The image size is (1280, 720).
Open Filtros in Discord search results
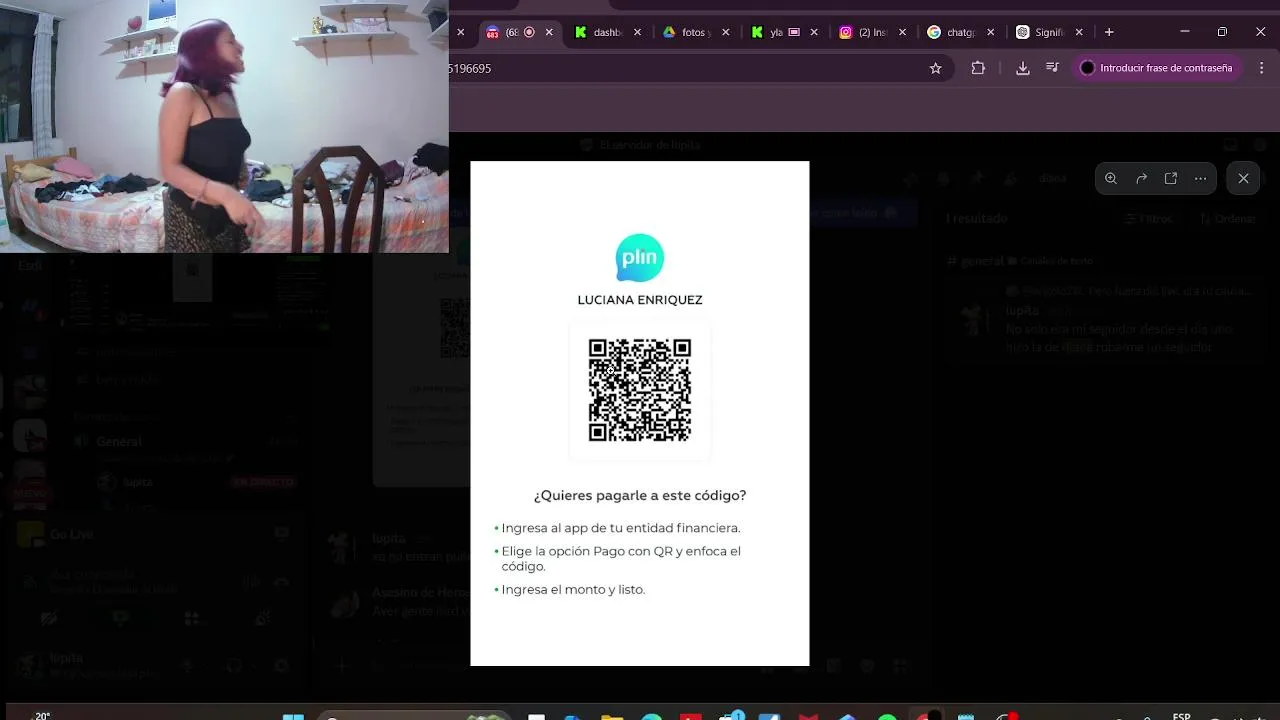1148,218
